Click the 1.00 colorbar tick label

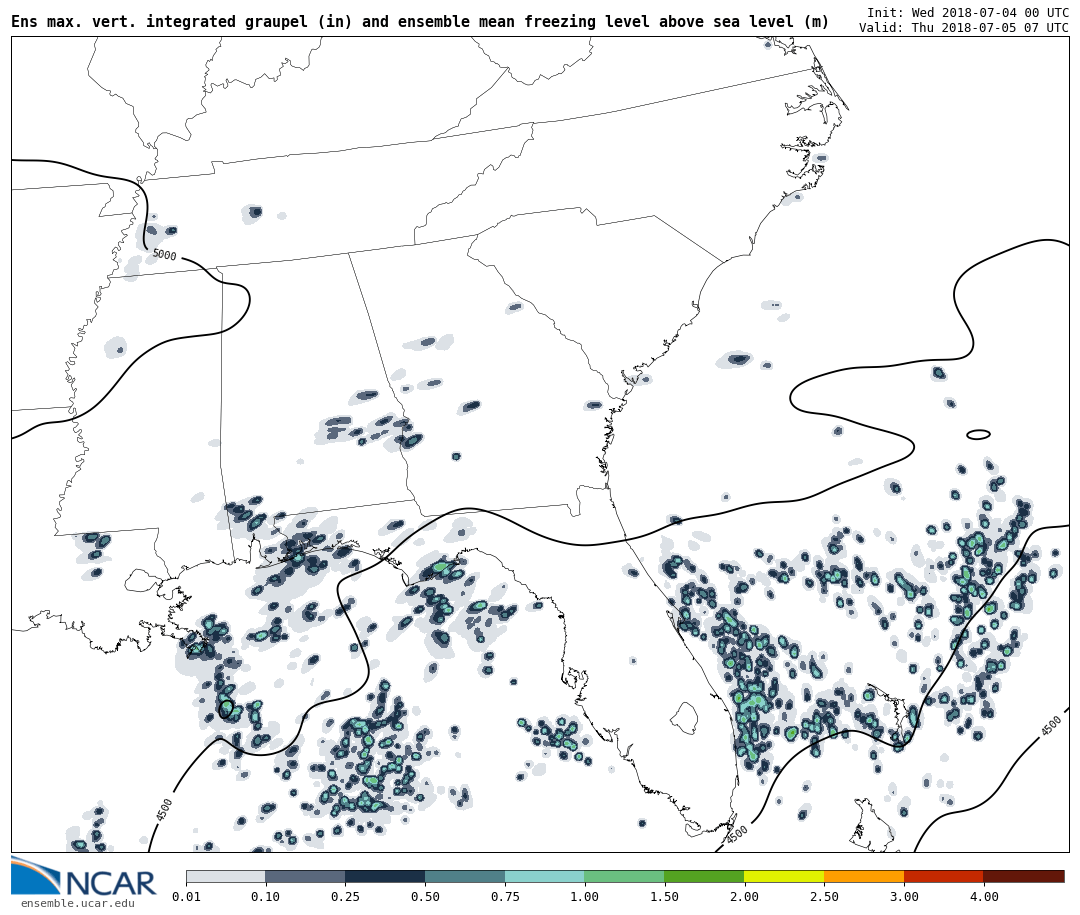584,897
